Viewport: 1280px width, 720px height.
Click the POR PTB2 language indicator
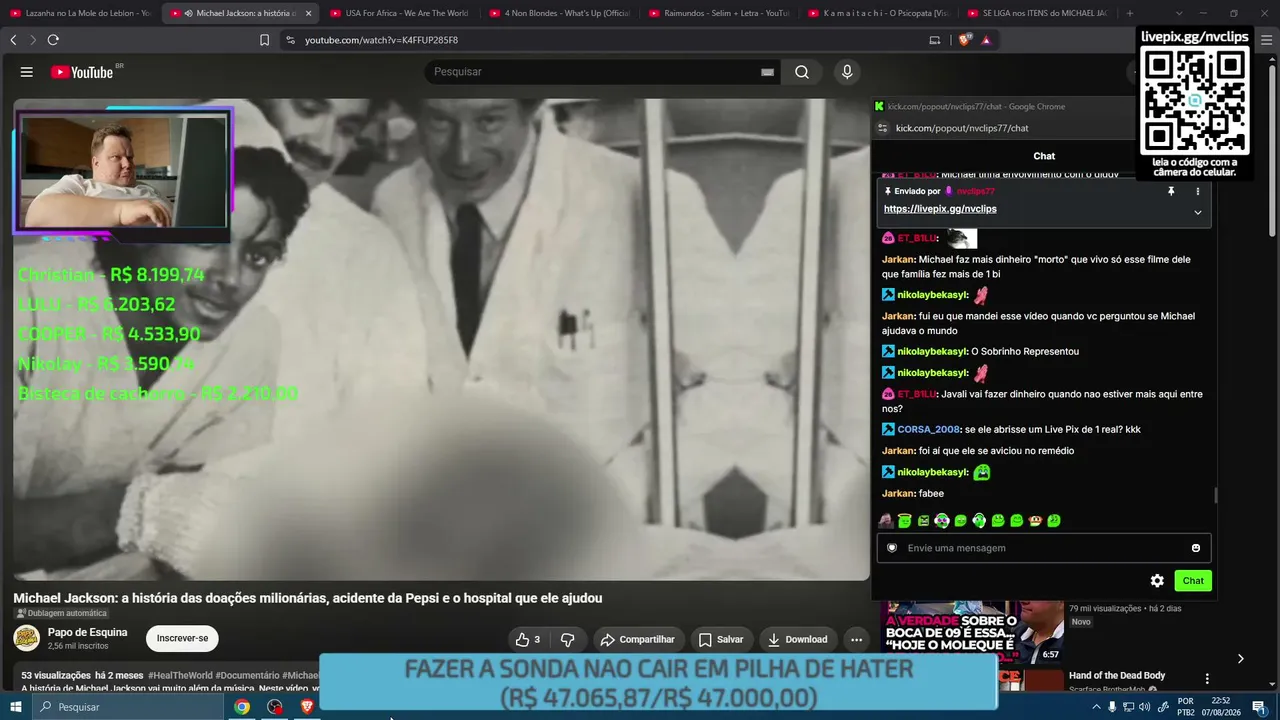coord(1186,707)
